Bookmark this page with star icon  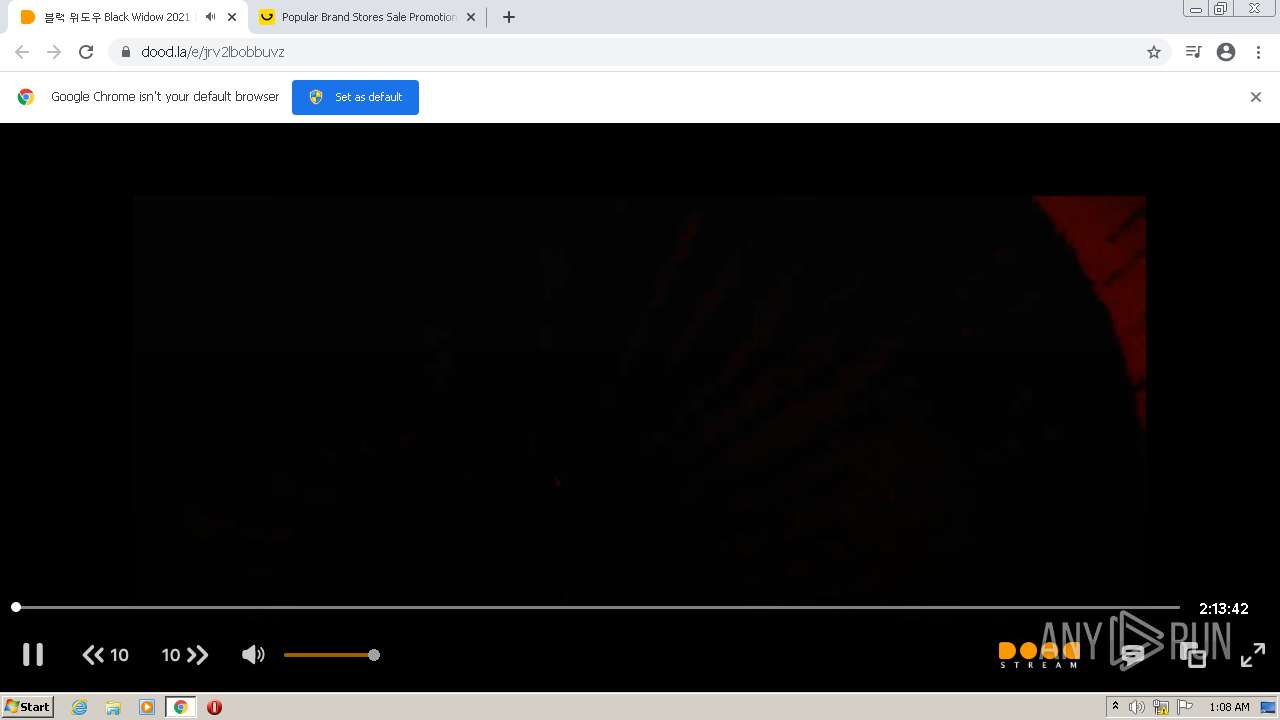click(x=1154, y=52)
